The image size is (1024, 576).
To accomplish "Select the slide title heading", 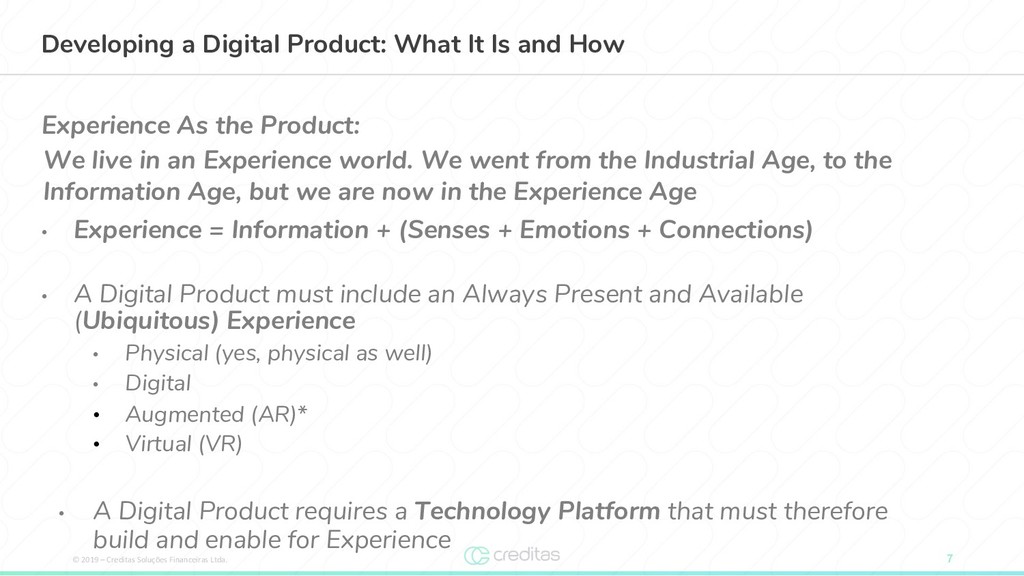I will [332, 44].
